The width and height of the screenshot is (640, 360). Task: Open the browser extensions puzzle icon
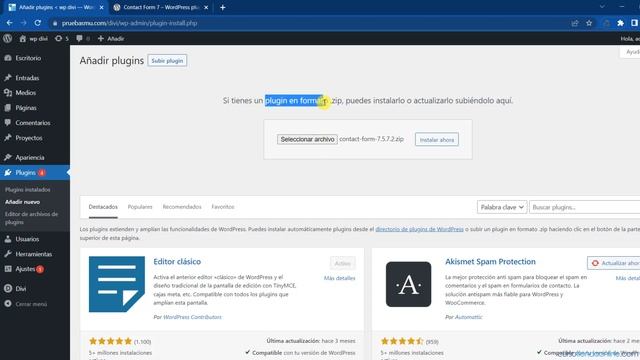point(620,23)
